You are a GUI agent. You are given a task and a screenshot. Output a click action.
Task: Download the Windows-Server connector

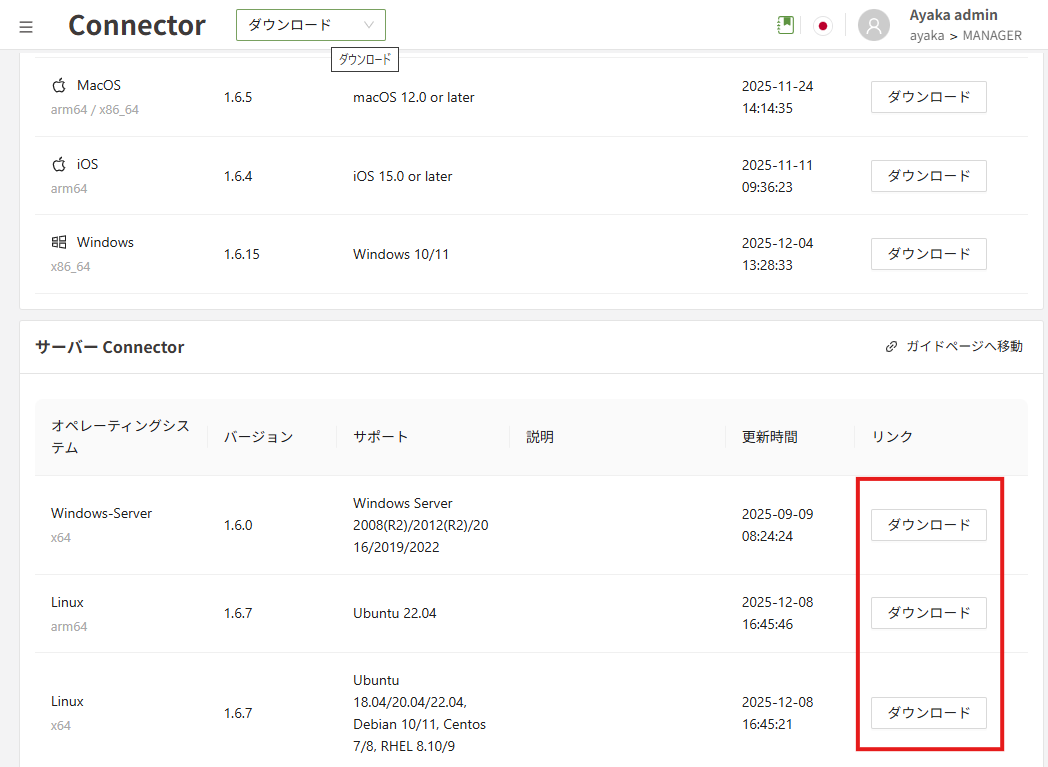coord(928,525)
